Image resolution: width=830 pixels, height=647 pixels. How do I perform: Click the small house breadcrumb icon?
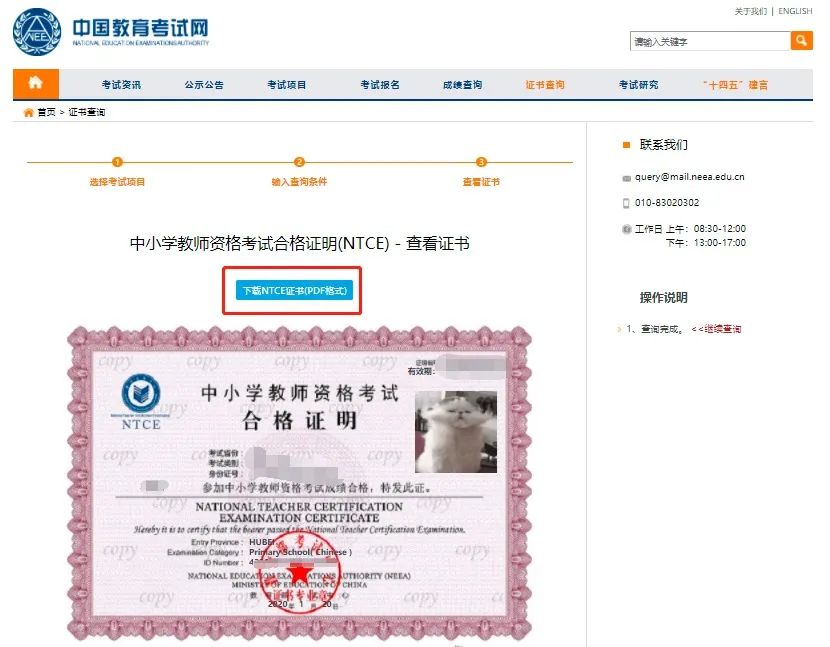click(29, 112)
